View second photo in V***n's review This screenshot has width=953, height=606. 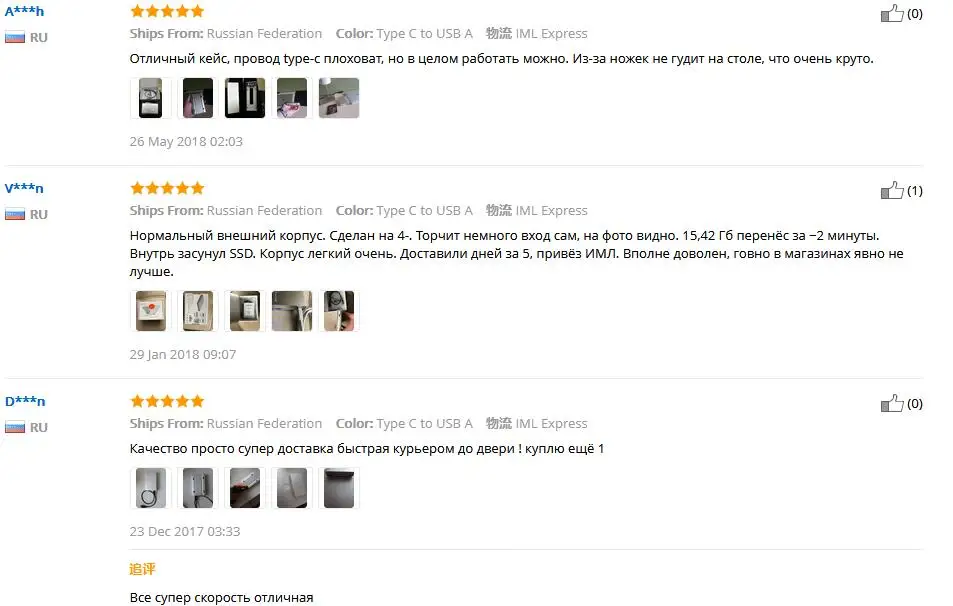[x=198, y=311]
